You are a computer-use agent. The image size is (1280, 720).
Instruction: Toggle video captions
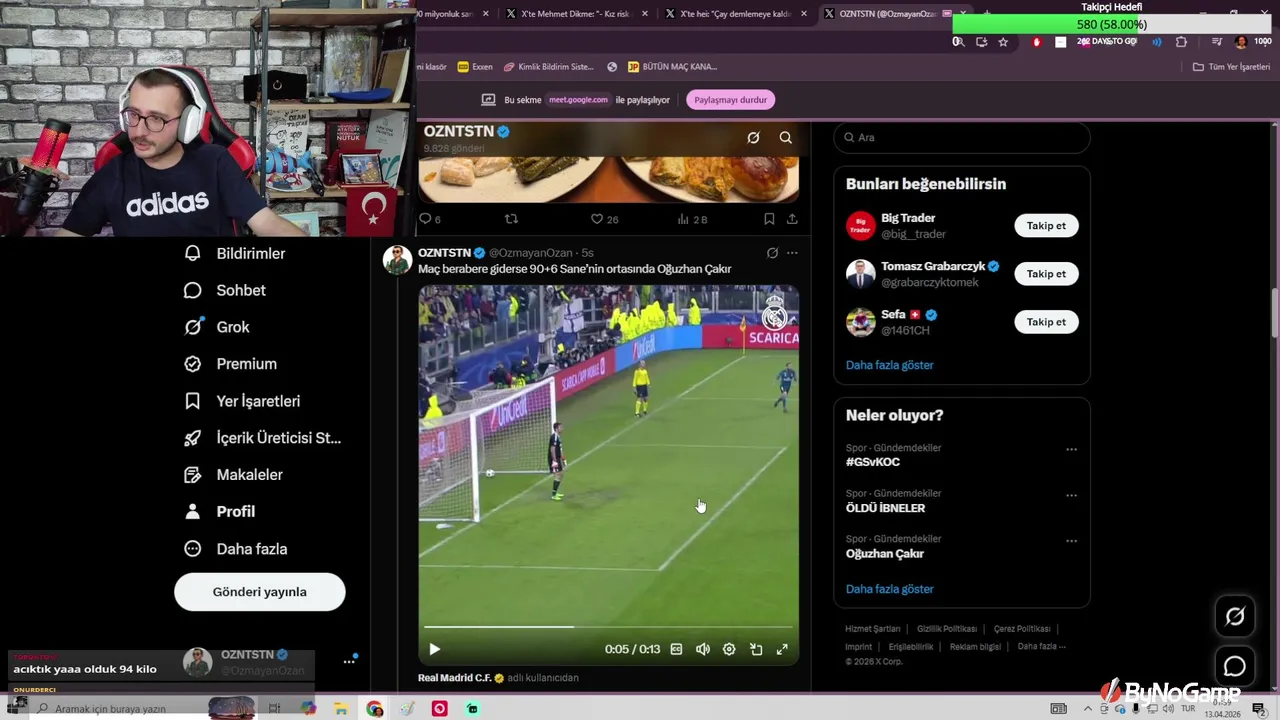pyautogui.click(x=676, y=649)
